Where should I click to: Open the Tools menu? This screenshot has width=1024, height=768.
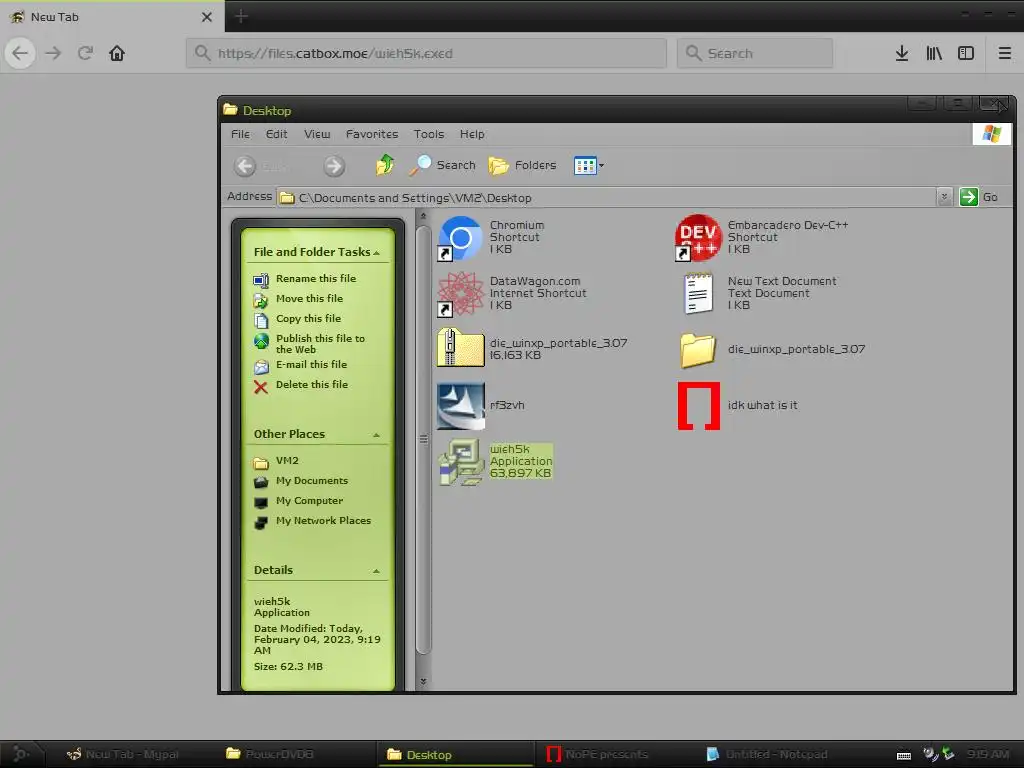pos(428,134)
